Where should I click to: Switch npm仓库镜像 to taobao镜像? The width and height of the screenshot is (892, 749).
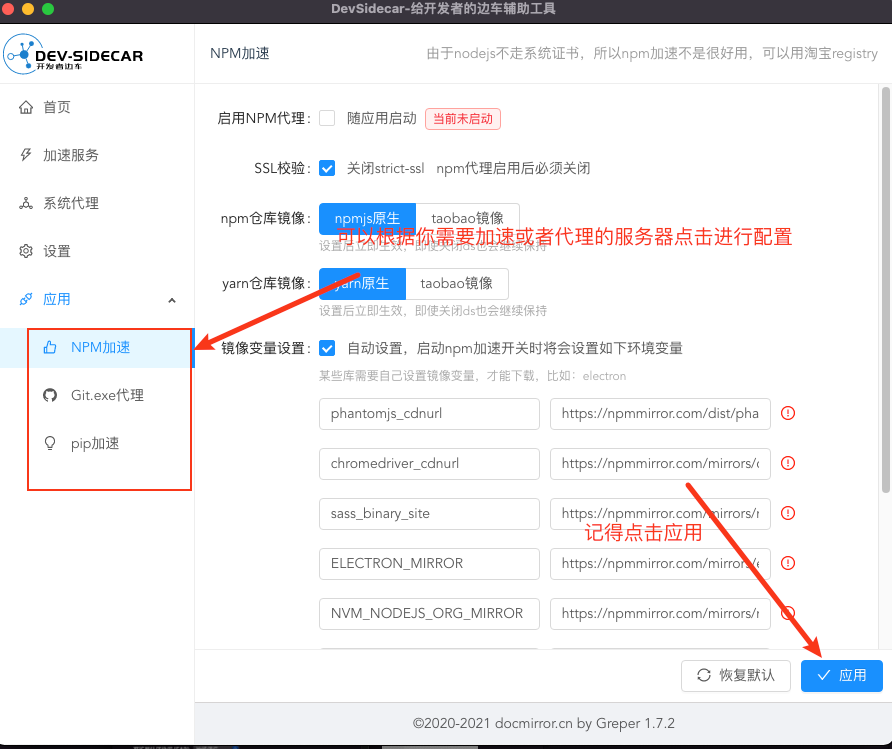coord(468,218)
